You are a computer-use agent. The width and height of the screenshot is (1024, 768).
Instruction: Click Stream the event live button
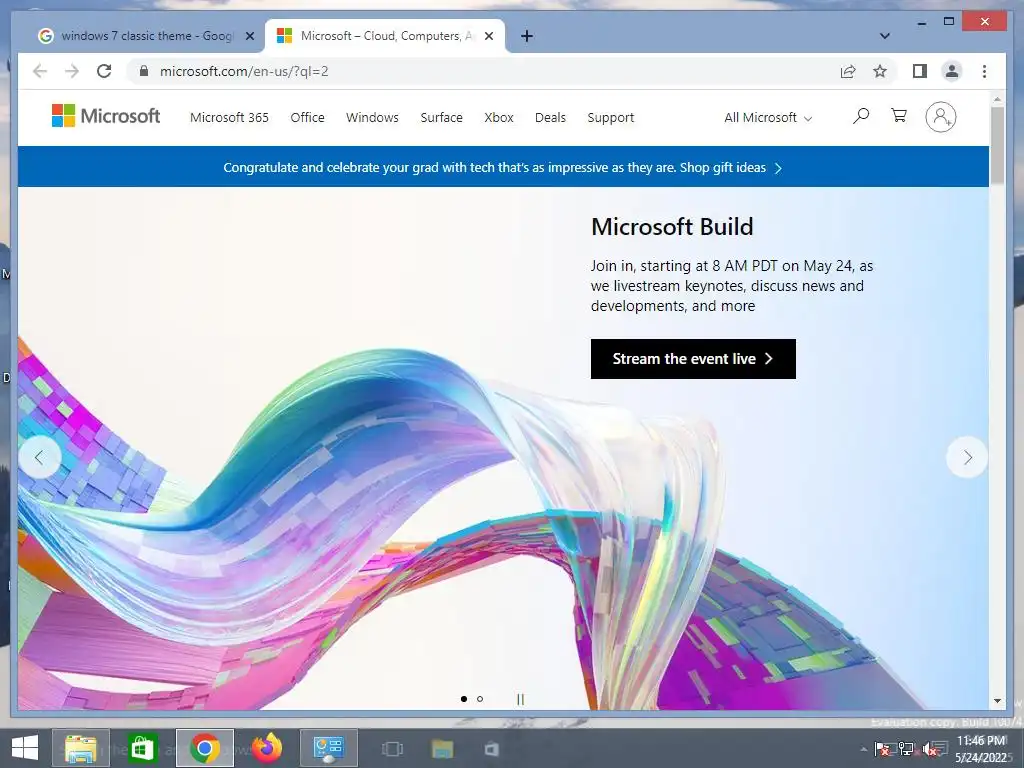tap(693, 359)
